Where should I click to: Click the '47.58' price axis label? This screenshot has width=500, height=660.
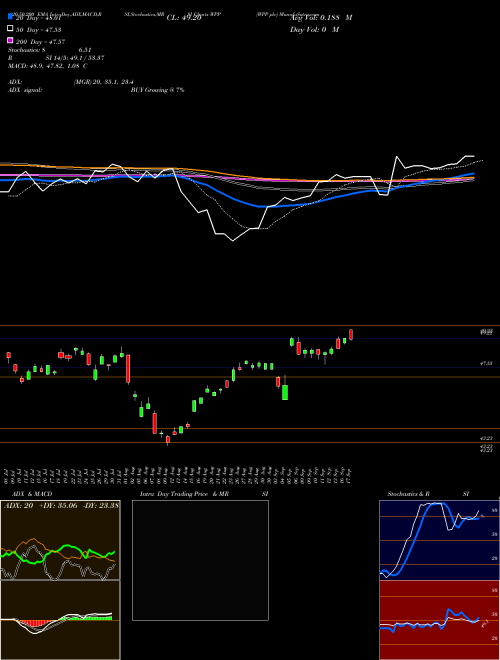486,363
